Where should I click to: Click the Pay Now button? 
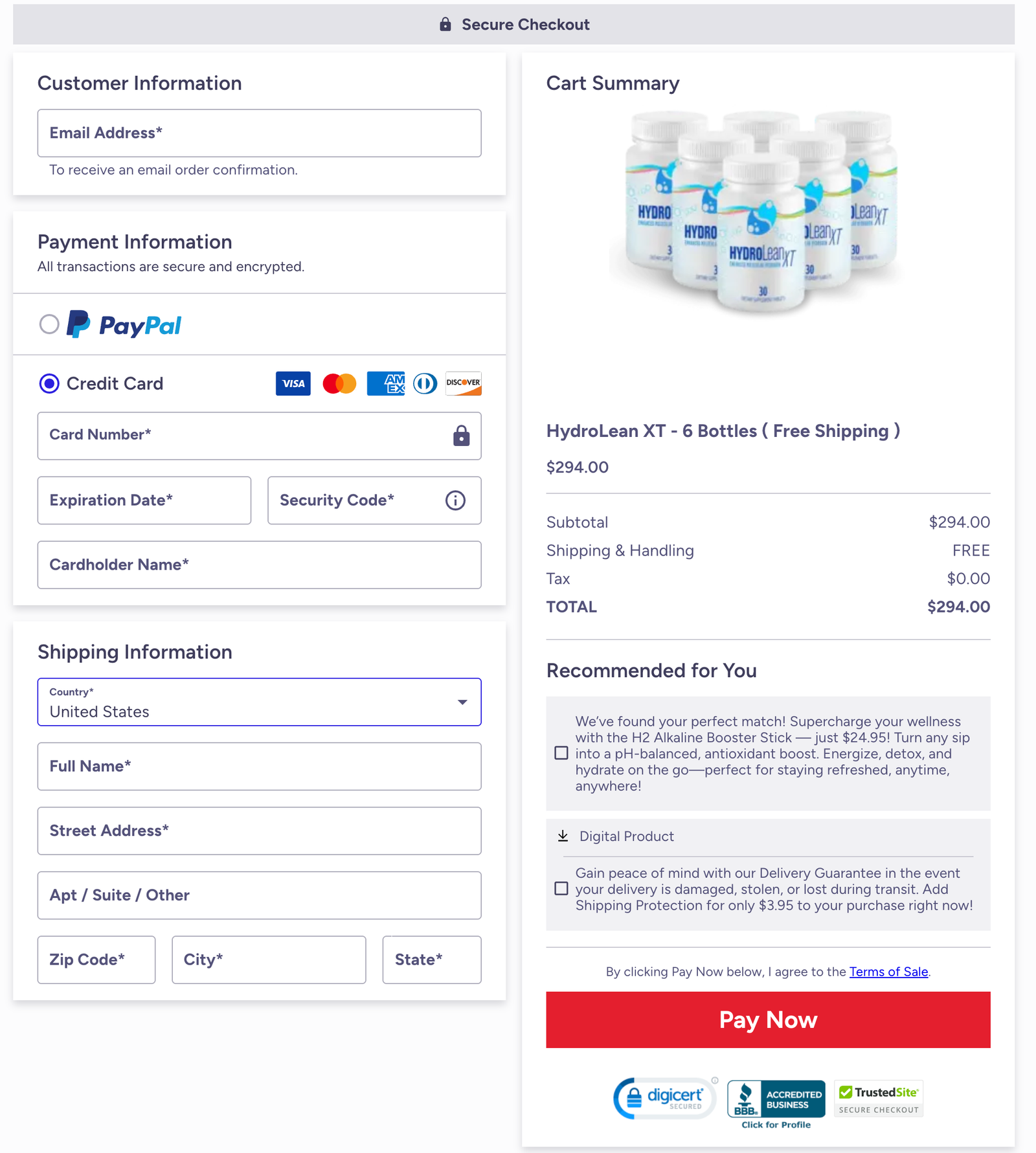768,1020
